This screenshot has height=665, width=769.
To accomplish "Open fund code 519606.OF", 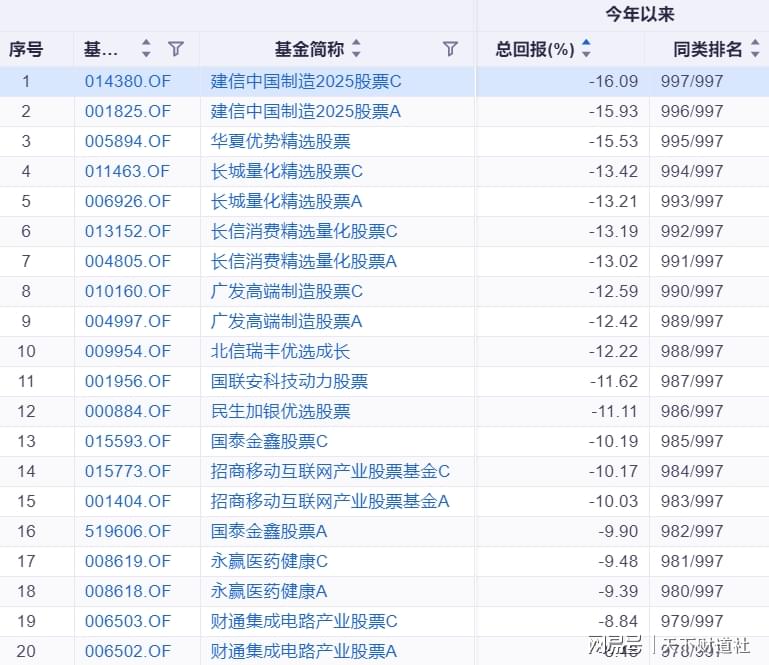I will point(128,531).
